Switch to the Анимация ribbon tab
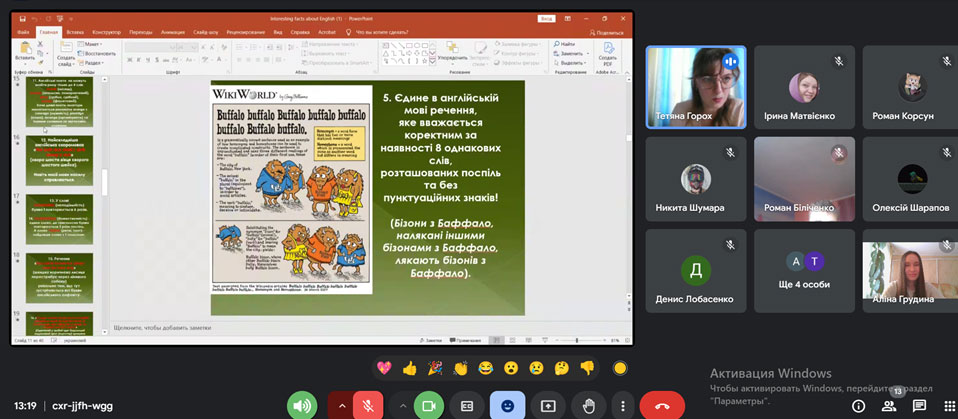Image resolution: width=958 pixels, height=419 pixels. coord(173,32)
